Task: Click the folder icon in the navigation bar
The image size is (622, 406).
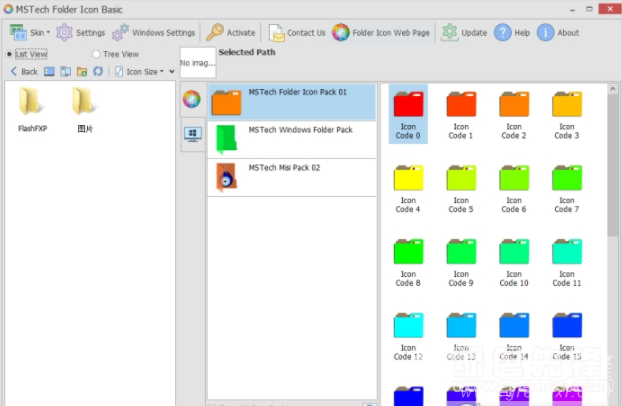Action: (x=82, y=71)
